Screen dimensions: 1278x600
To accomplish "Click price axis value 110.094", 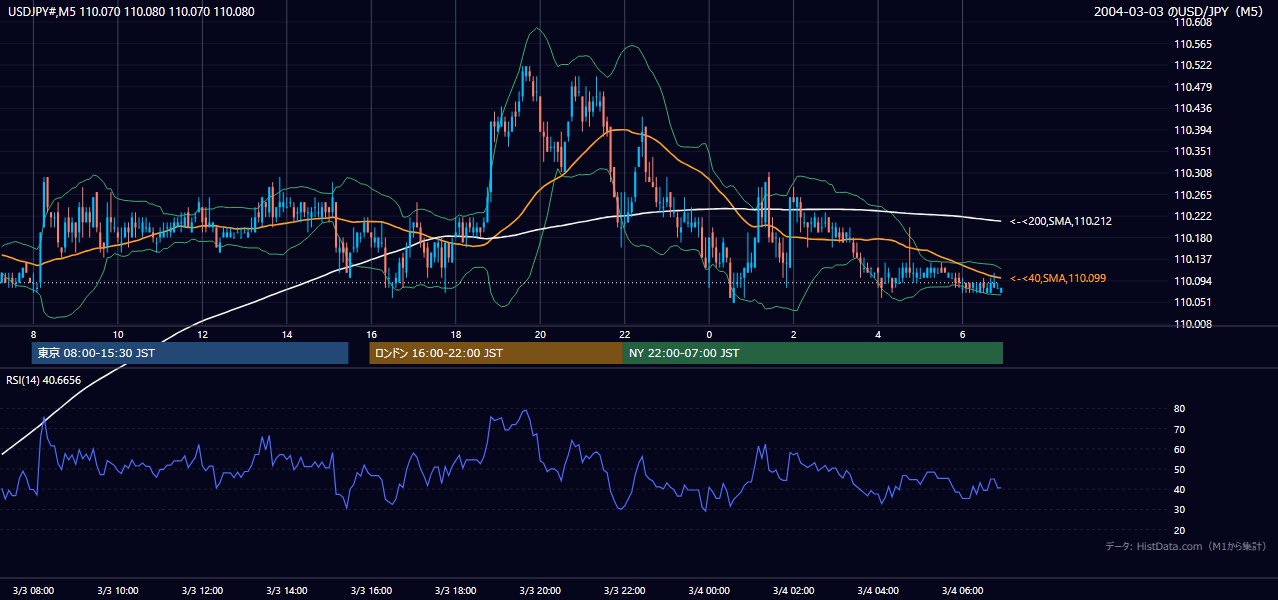I will click(1193, 281).
